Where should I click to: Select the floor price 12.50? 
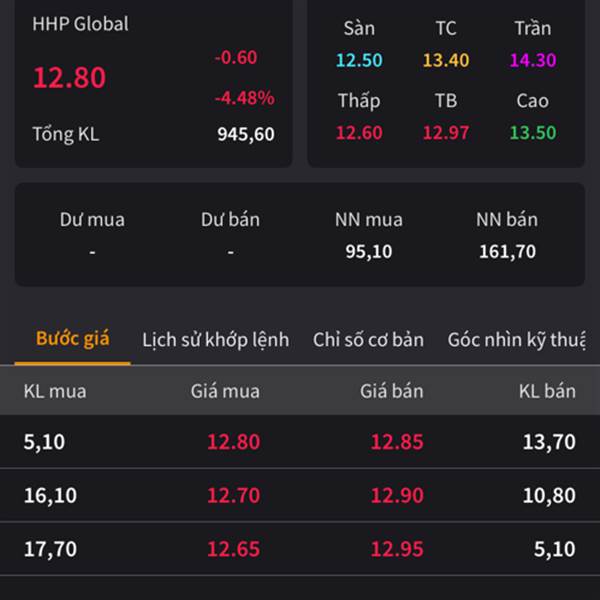coord(359,60)
